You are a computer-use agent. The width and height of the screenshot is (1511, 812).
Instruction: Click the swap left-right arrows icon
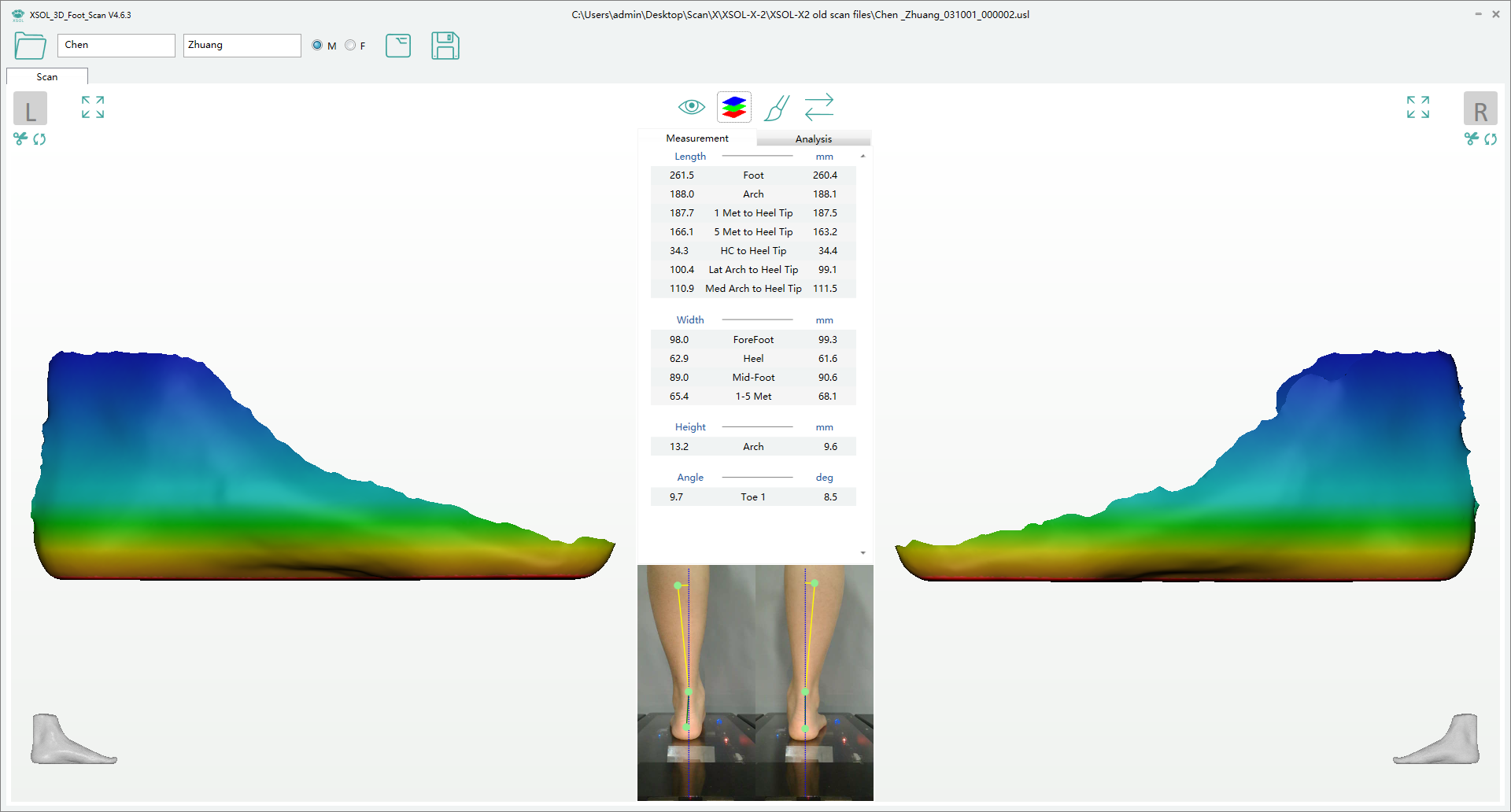coord(819,107)
